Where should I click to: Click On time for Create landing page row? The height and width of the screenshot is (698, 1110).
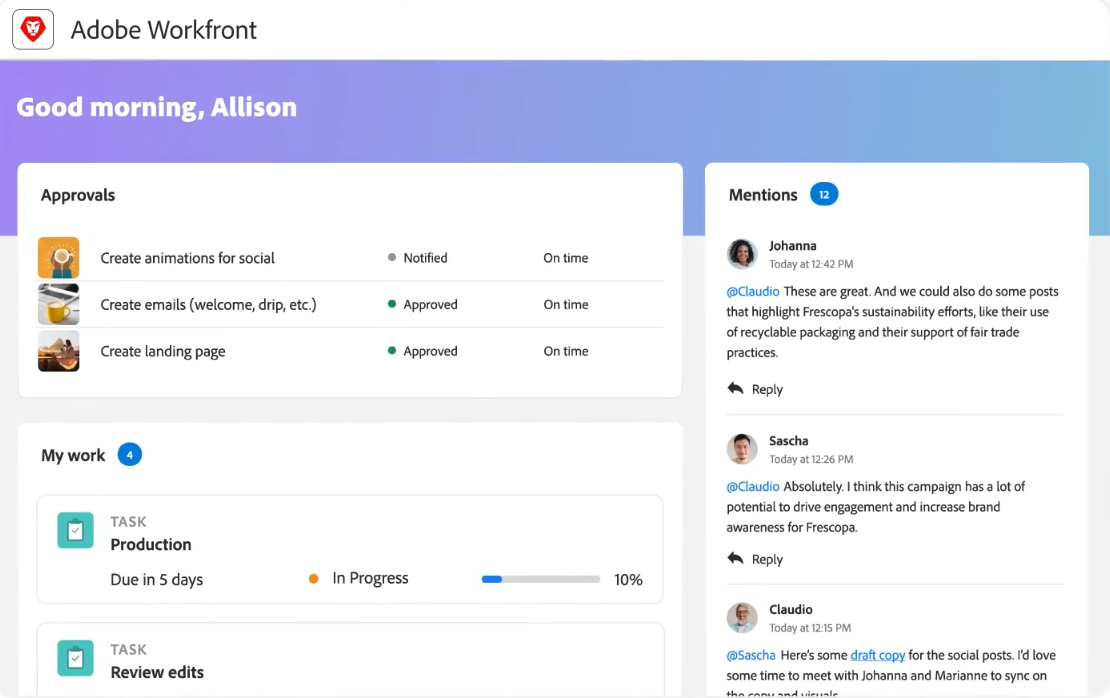(x=566, y=351)
